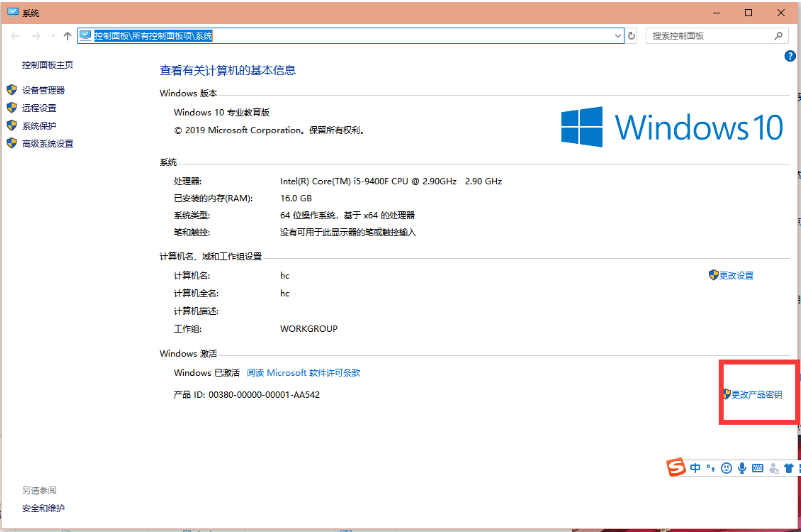Open 系统保护 in the sidebar
The width and height of the screenshot is (801, 532).
point(39,126)
